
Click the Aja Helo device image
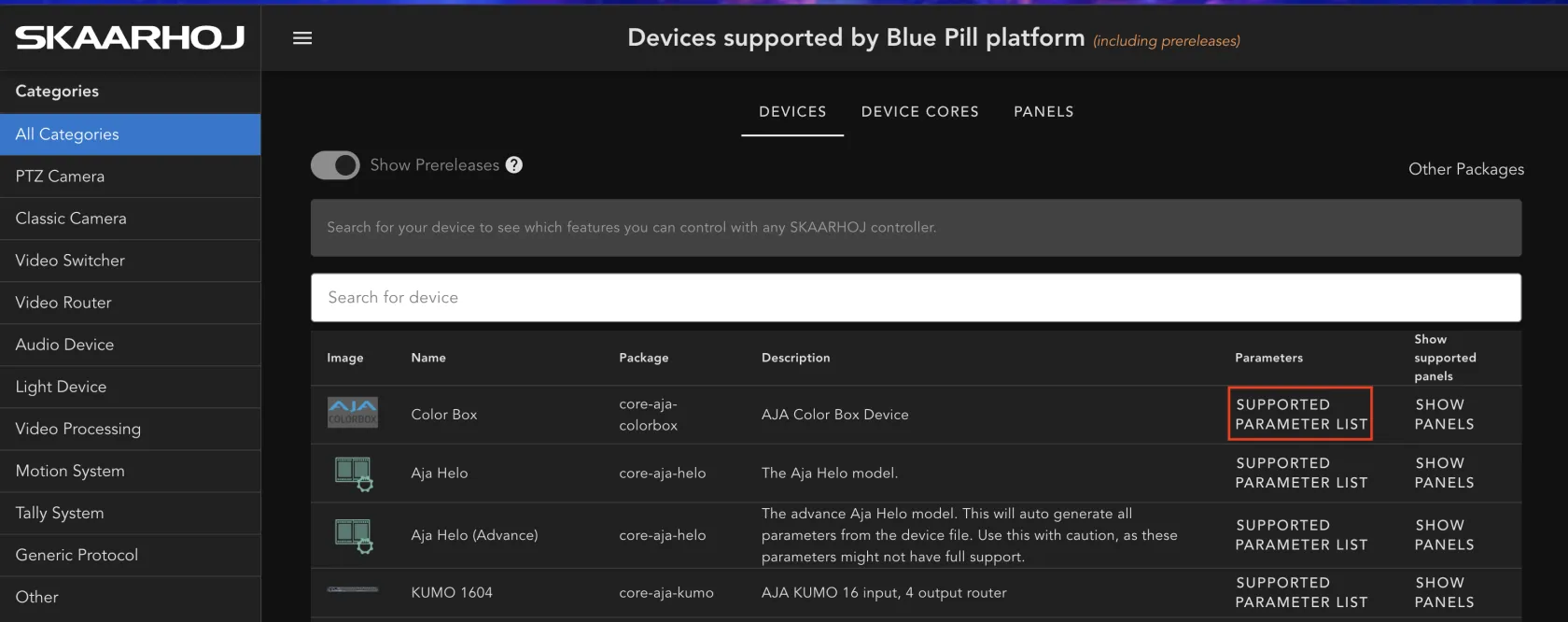pos(354,474)
